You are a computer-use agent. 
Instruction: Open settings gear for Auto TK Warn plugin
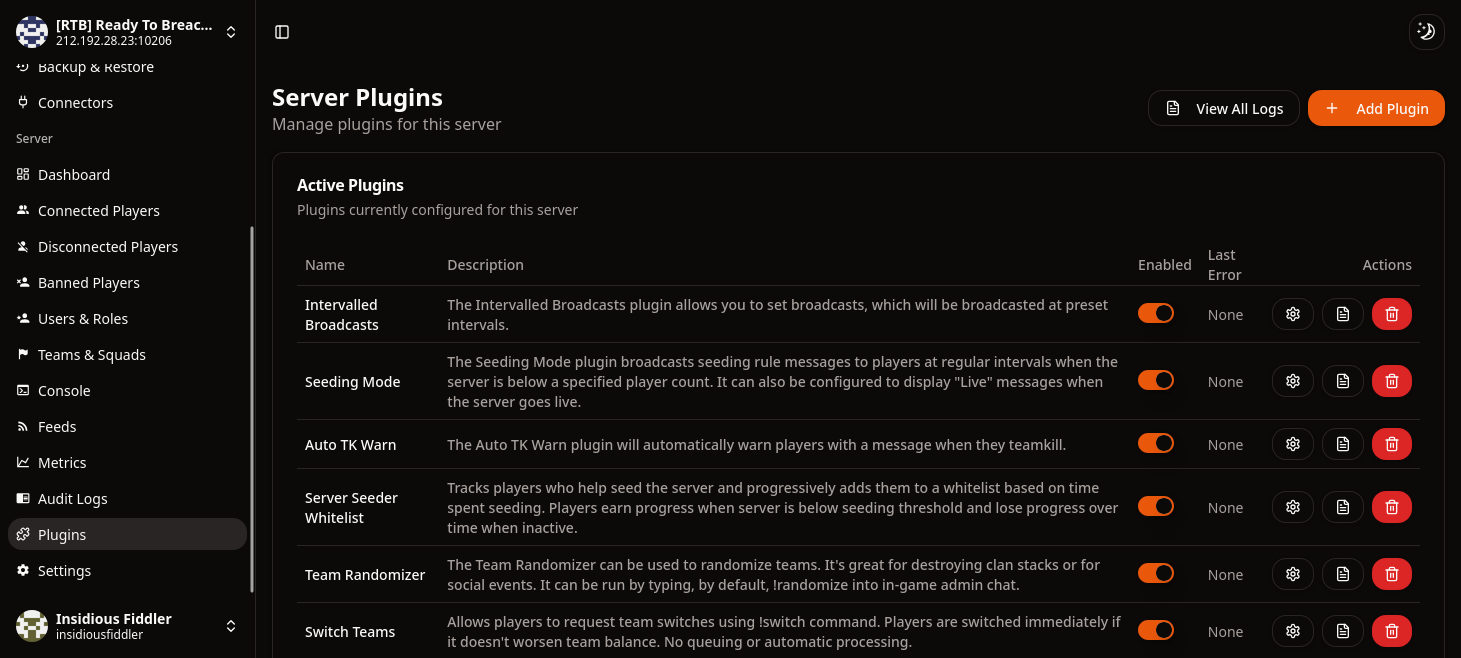[1292, 443]
